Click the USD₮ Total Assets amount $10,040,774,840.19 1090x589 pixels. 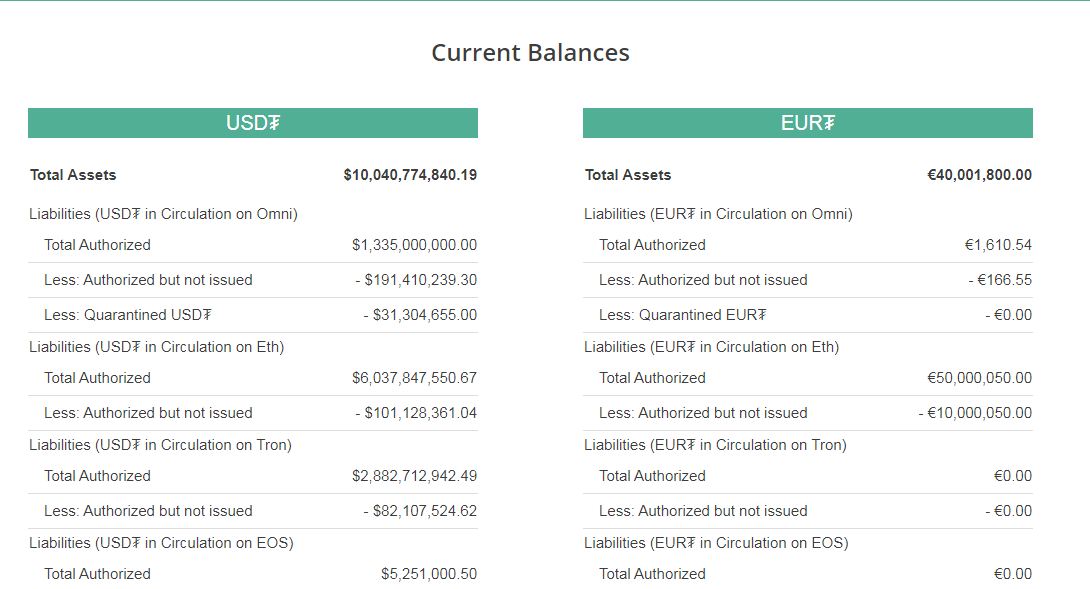point(410,175)
